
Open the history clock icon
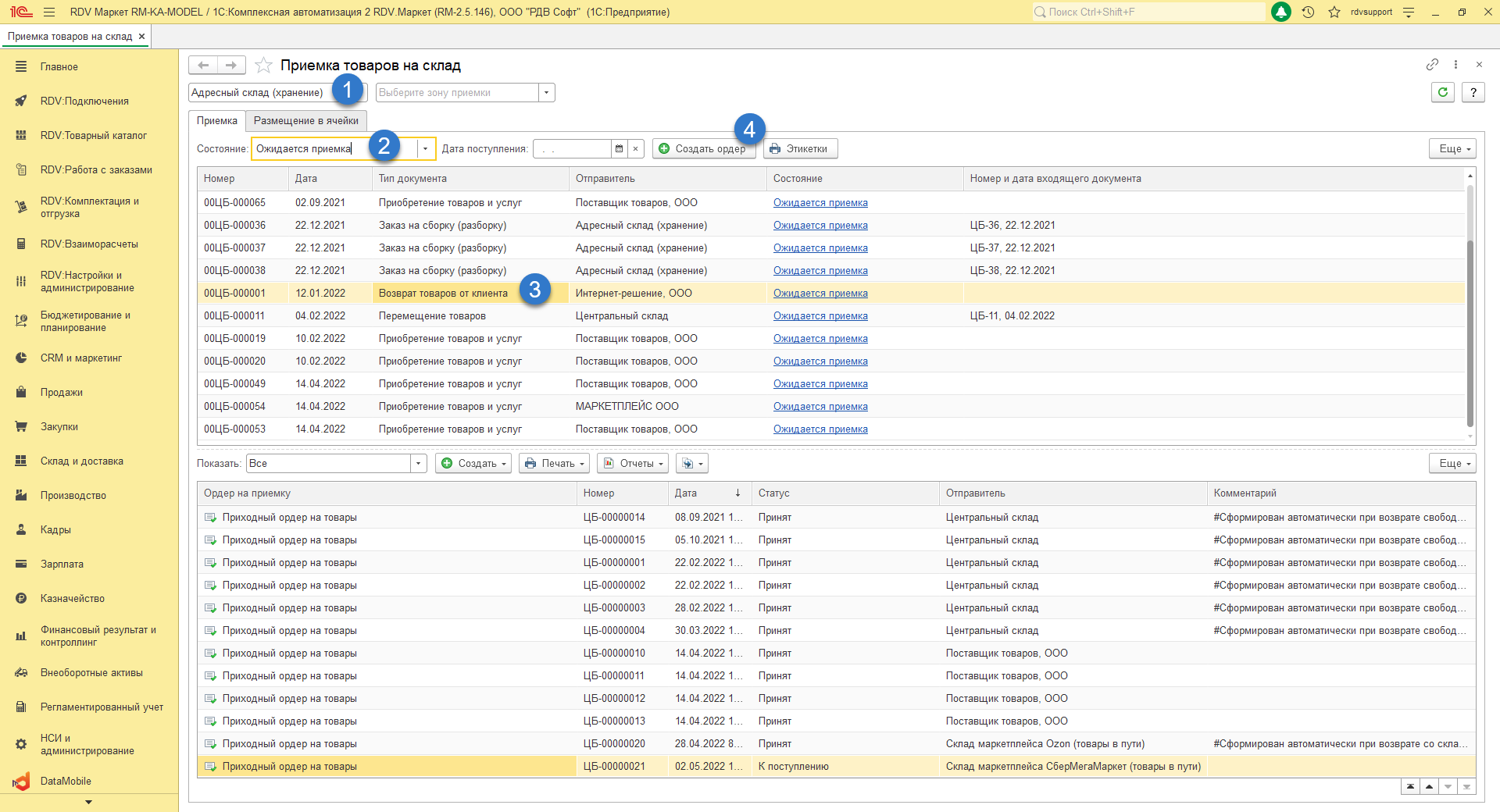point(1308,12)
